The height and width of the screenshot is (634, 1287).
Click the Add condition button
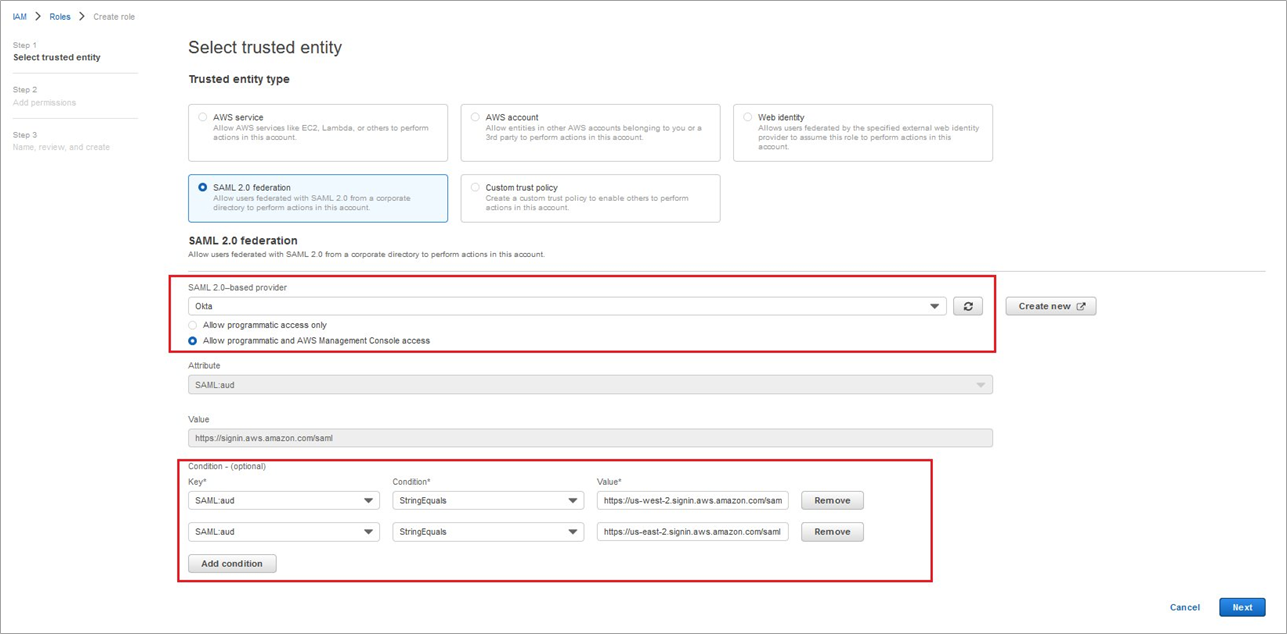point(232,564)
